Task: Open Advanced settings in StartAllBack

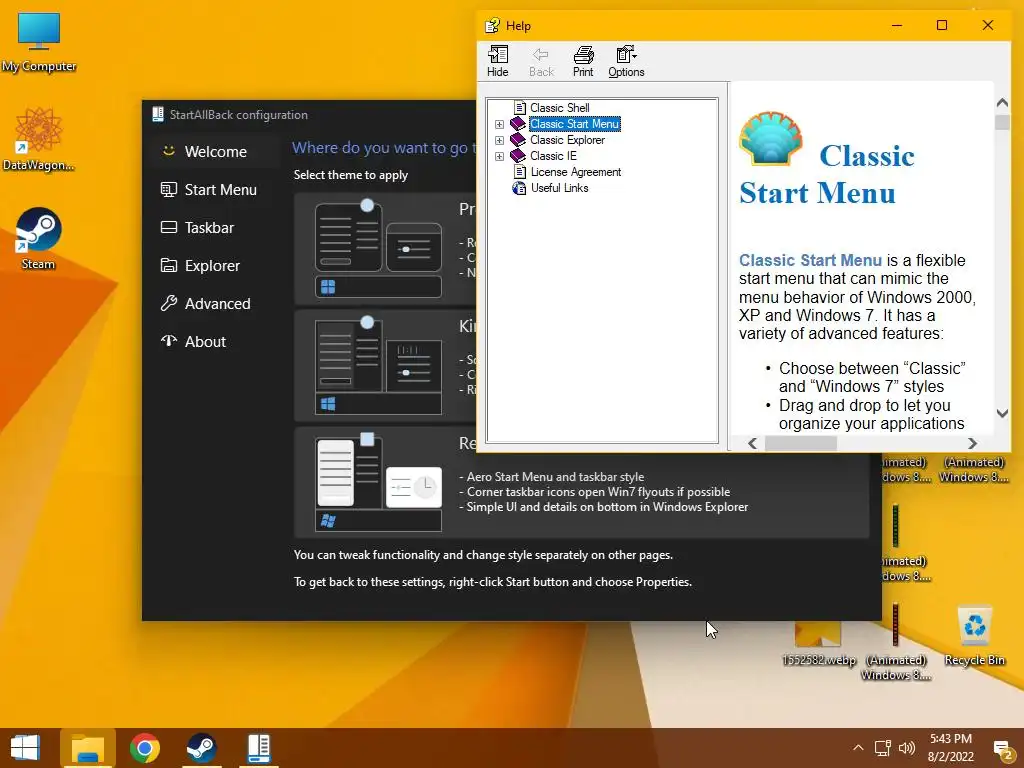Action: (213, 303)
